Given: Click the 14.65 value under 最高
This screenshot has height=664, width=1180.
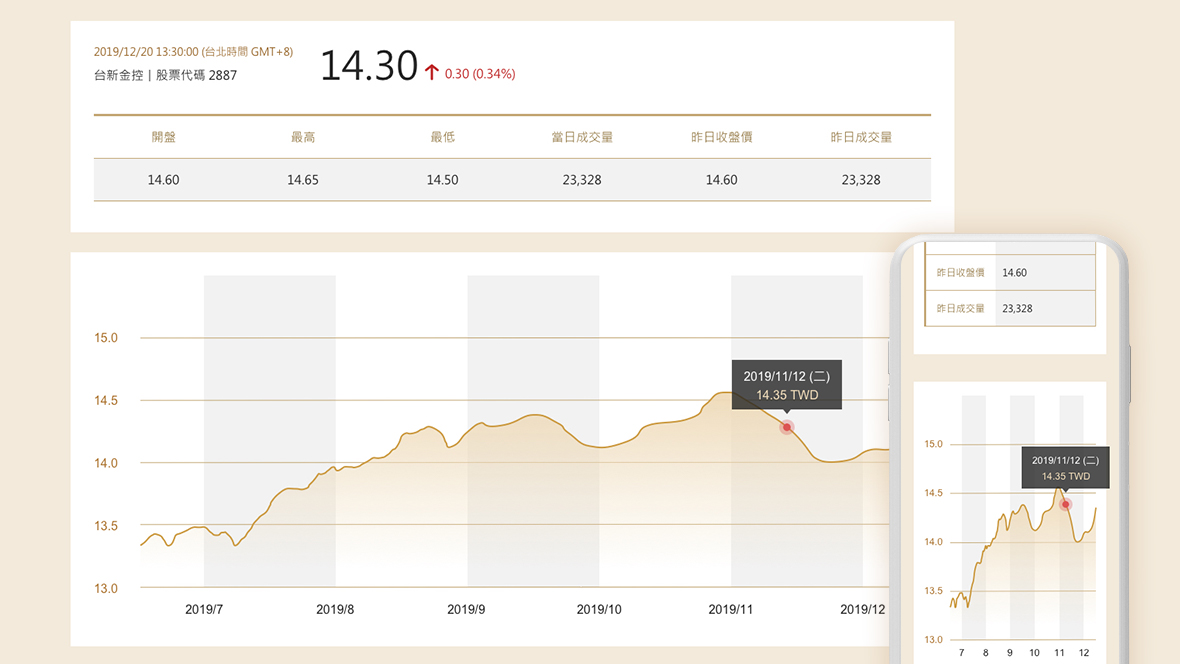Looking at the screenshot, I should [x=303, y=180].
